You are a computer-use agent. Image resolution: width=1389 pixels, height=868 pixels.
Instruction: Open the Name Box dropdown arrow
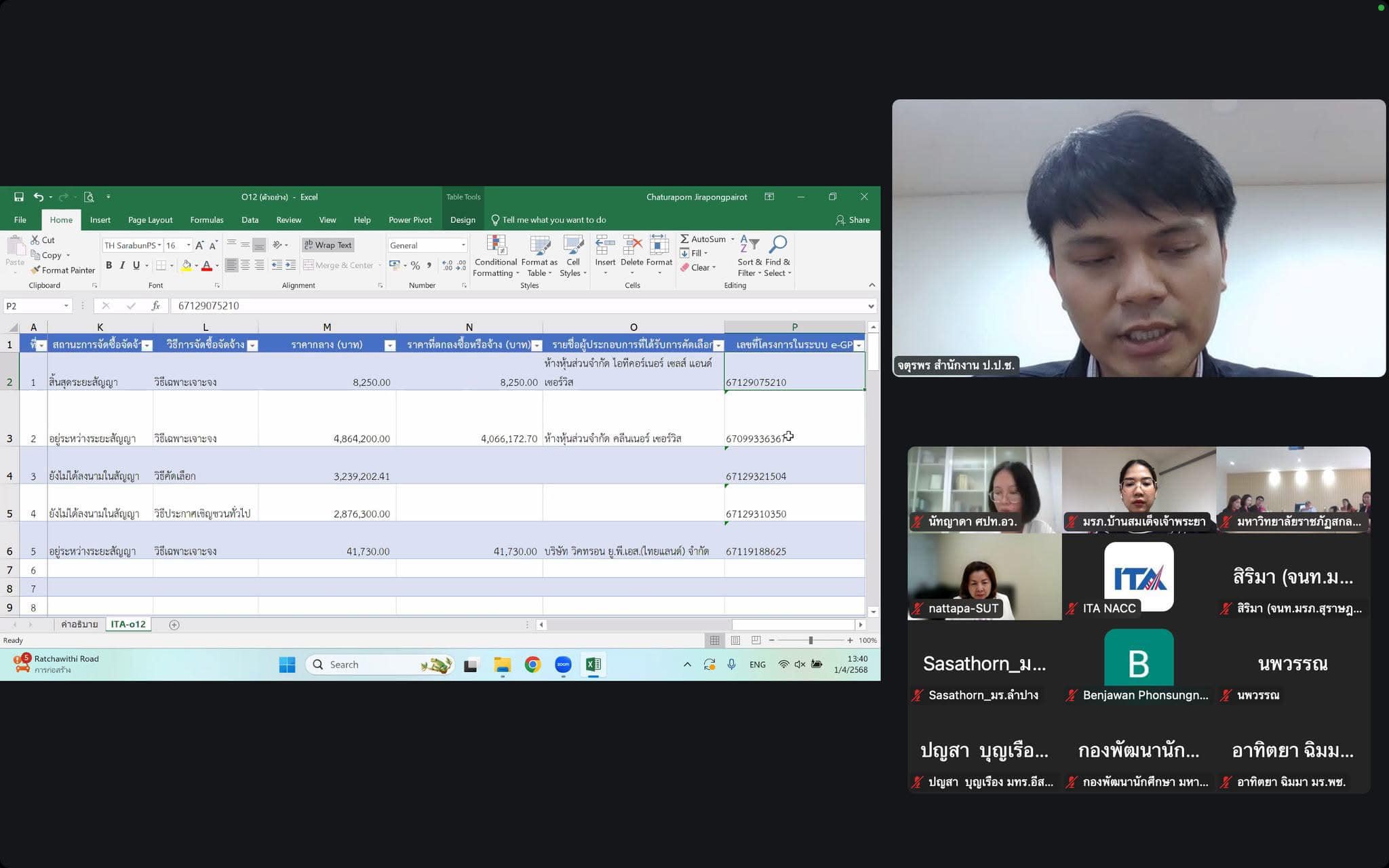(66, 306)
